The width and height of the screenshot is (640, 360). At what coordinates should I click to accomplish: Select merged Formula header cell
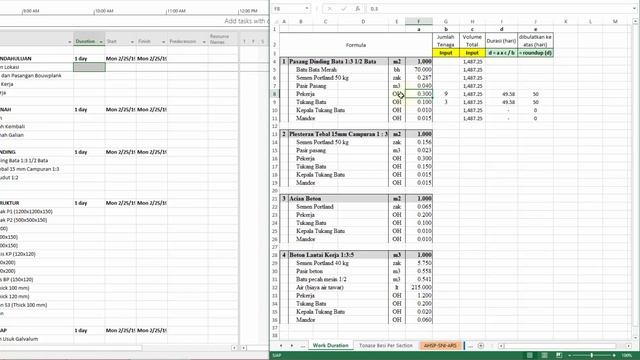(356, 45)
